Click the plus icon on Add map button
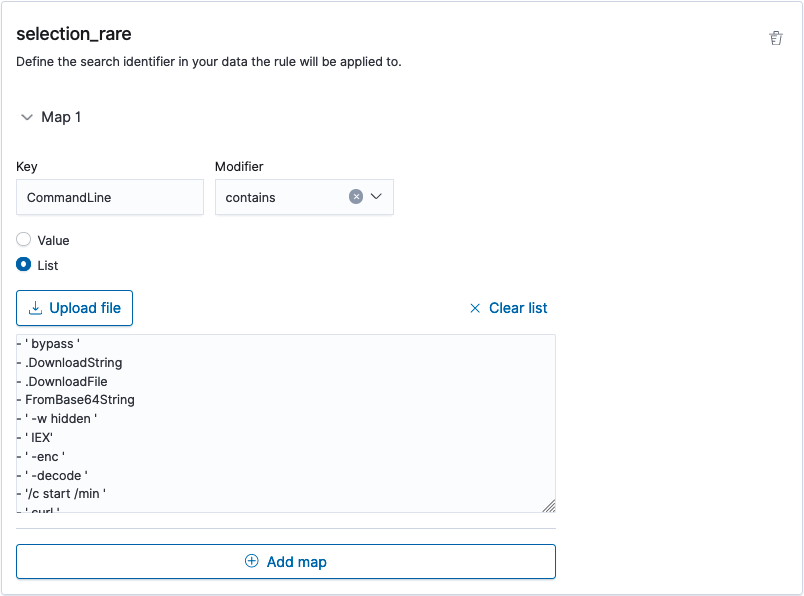The width and height of the screenshot is (804, 596). (x=251, y=561)
